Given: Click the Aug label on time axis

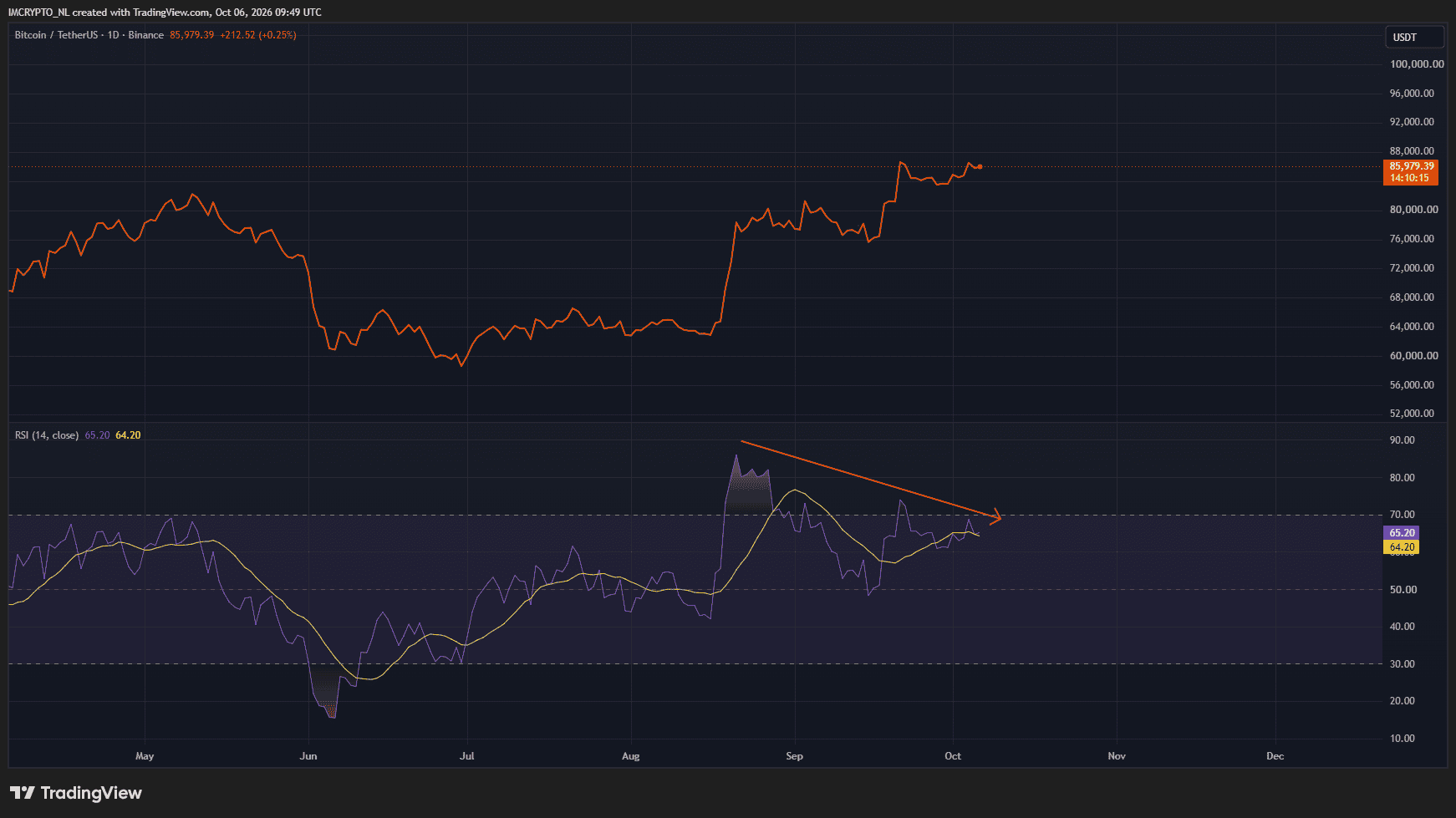Looking at the screenshot, I should coord(630,756).
